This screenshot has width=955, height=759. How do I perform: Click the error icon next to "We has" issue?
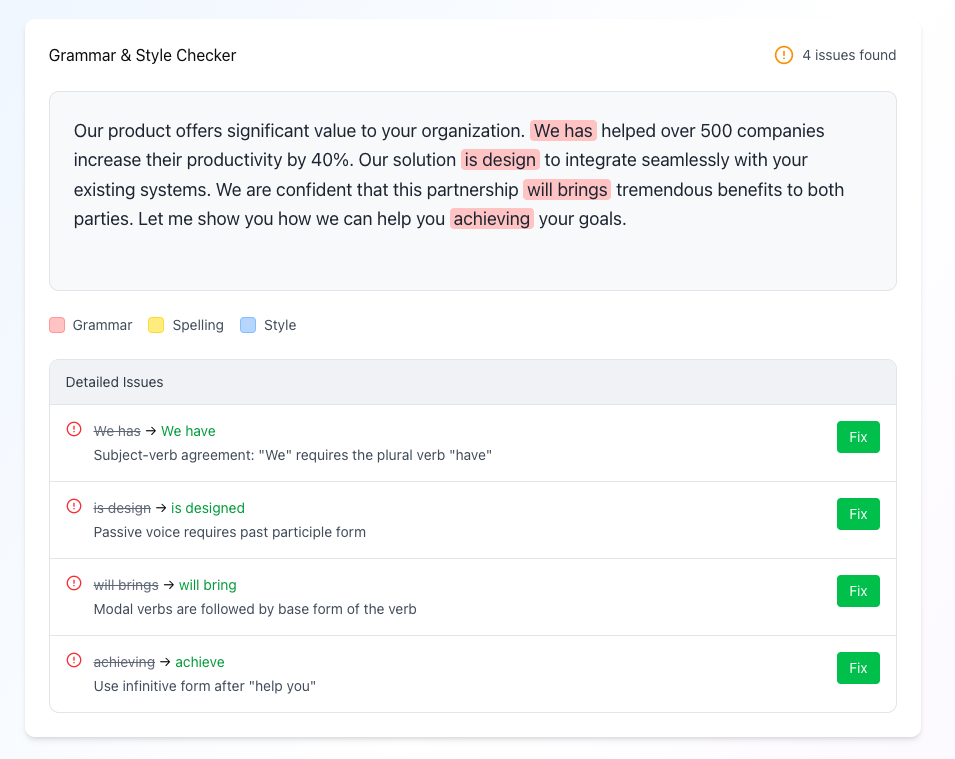[73, 429]
